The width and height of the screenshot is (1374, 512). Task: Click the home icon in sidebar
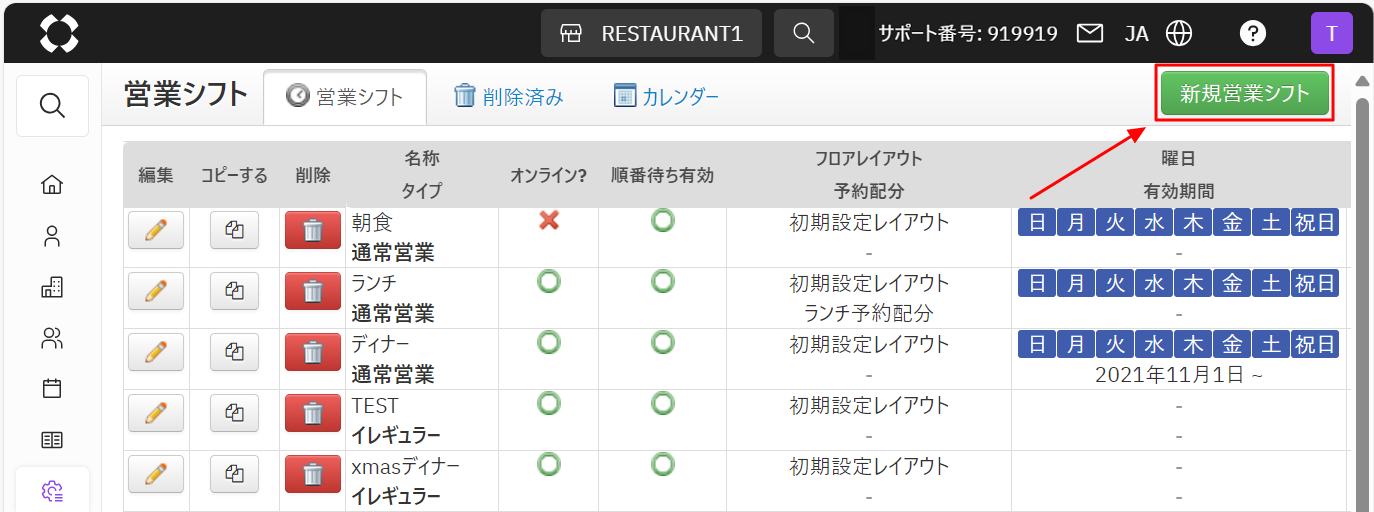(52, 184)
